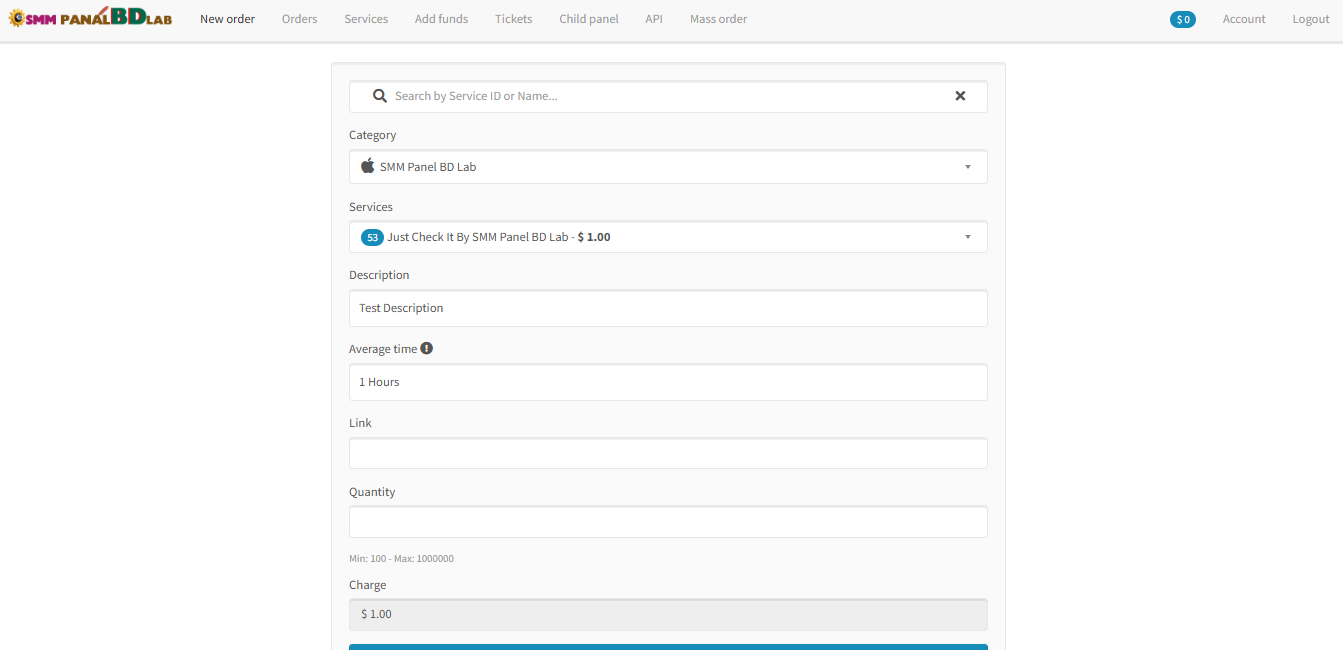Click the info icon beside Average time

[427, 349]
